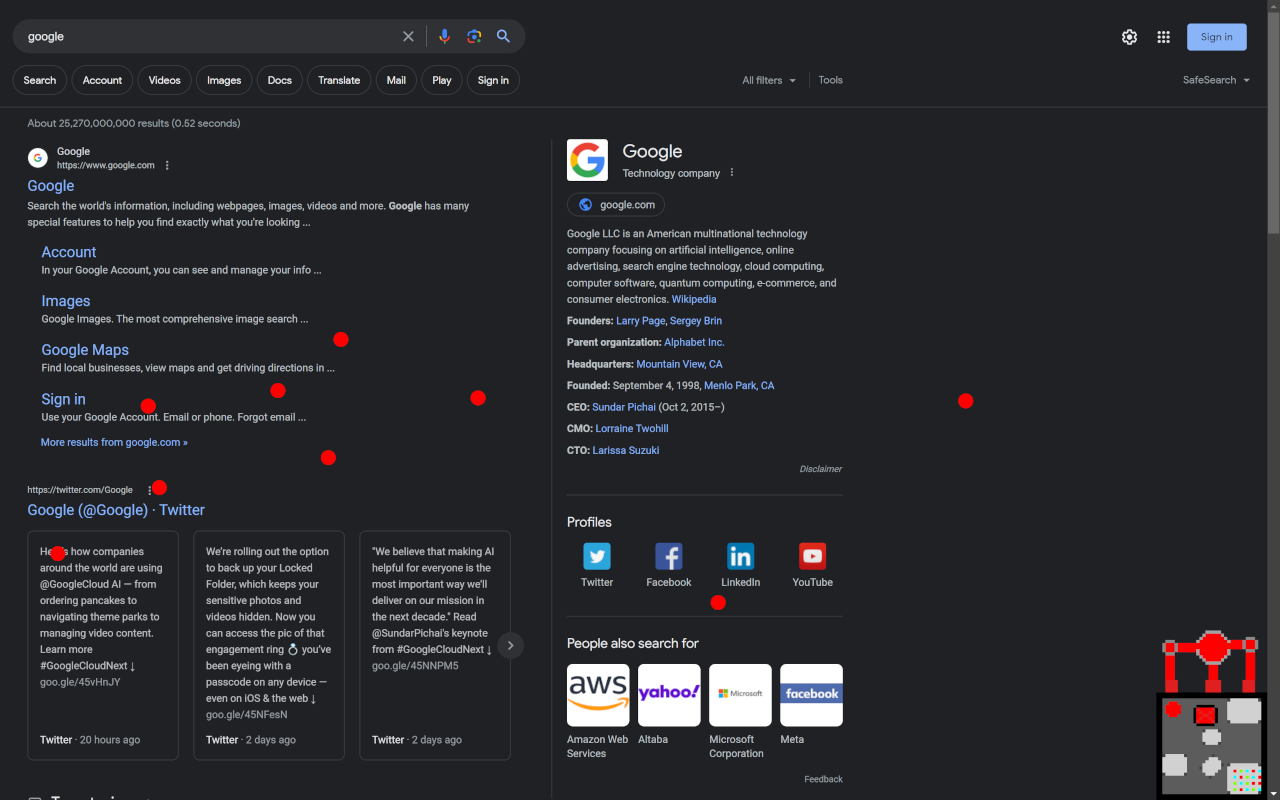Viewport: 1280px width, 800px height.
Task: Open the Sign in sitelink
Action: tap(63, 399)
